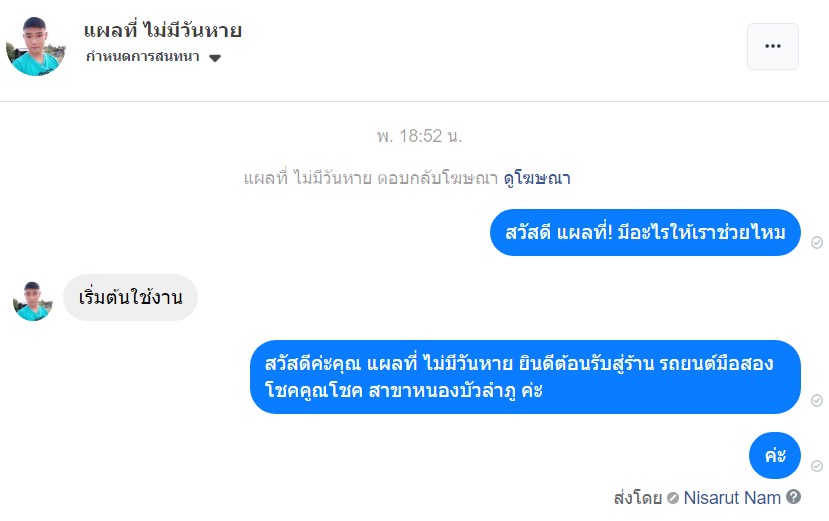The height and width of the screenshot is (521, 829).
Task: Select the "มีอะไรให้เราช่วยไหม" greeting bubble
Action: 645,233
